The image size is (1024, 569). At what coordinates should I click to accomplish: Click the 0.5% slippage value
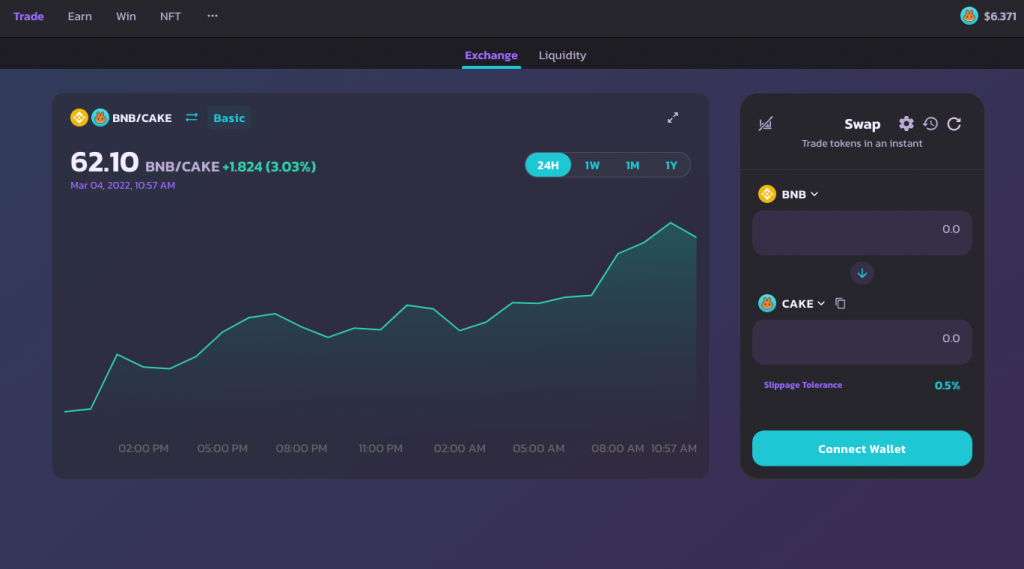coord(947,385)
